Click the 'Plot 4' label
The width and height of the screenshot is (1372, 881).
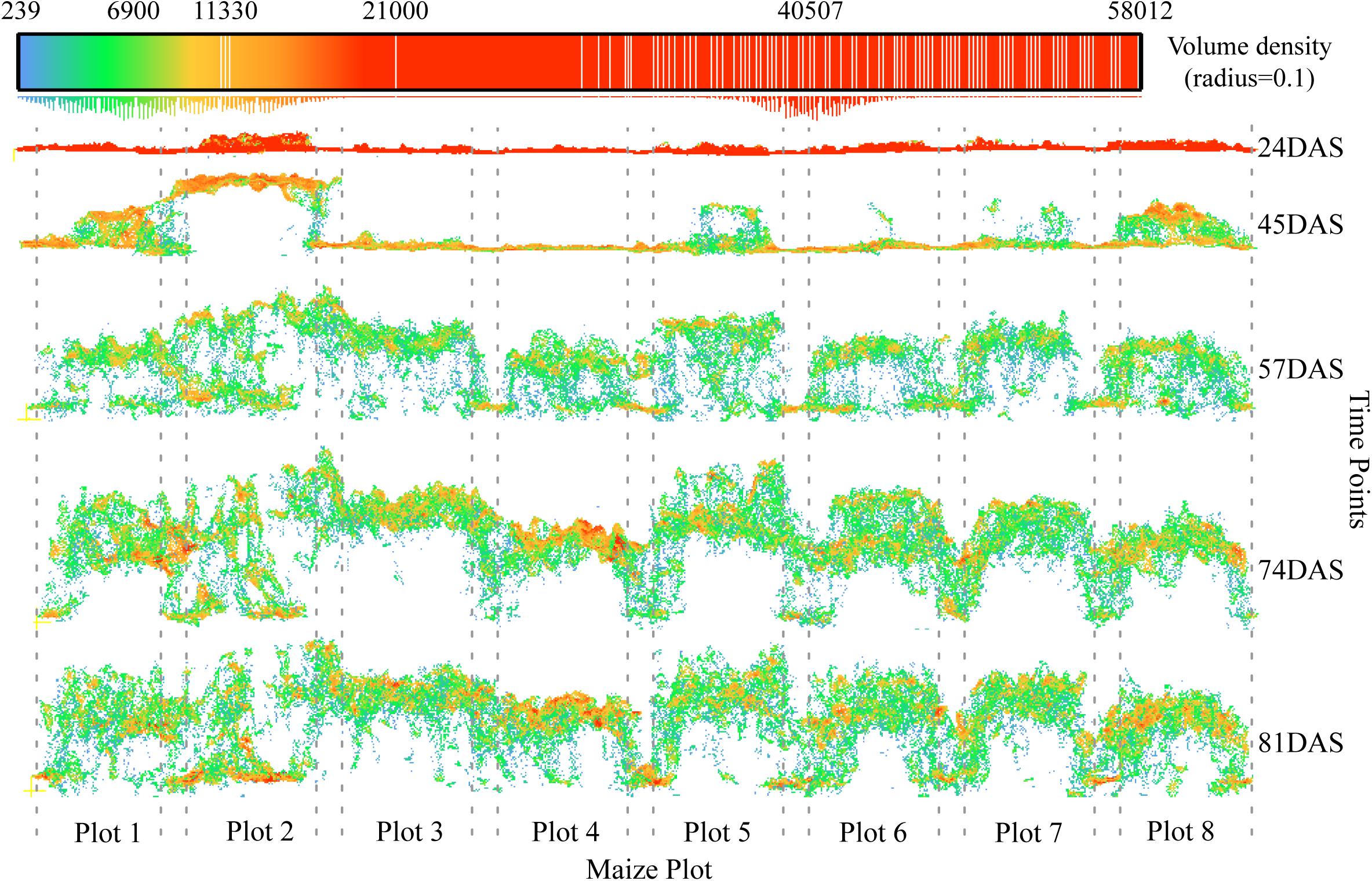point(565,832)
